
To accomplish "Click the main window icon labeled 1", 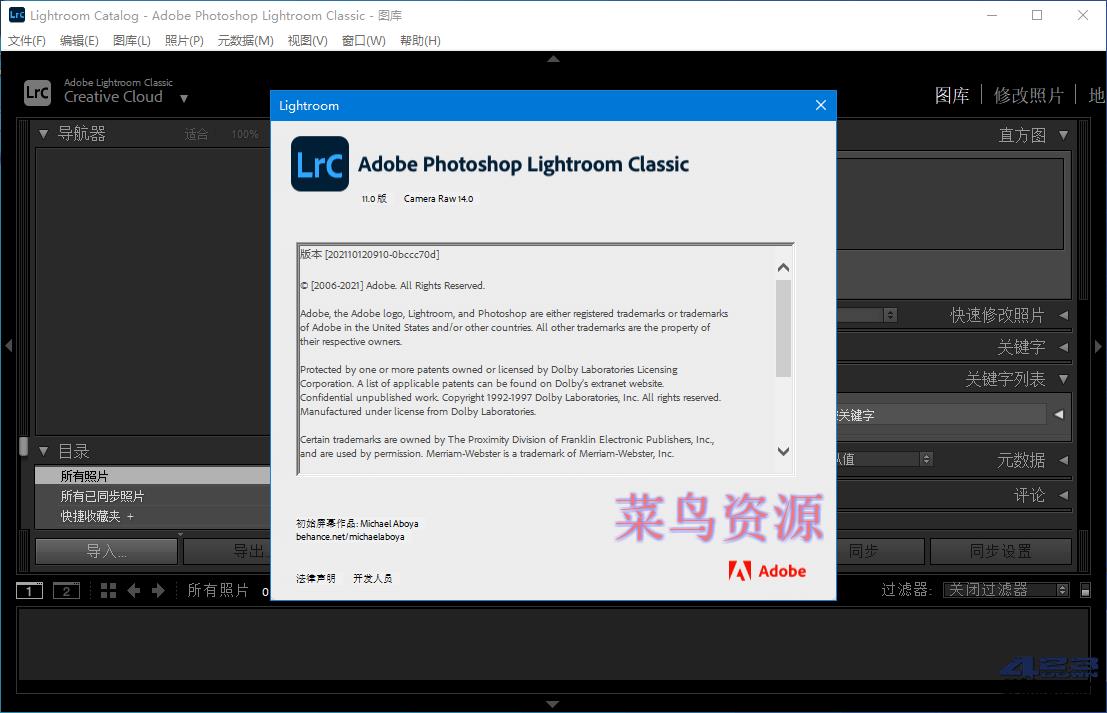I will [x=28, y=590].
